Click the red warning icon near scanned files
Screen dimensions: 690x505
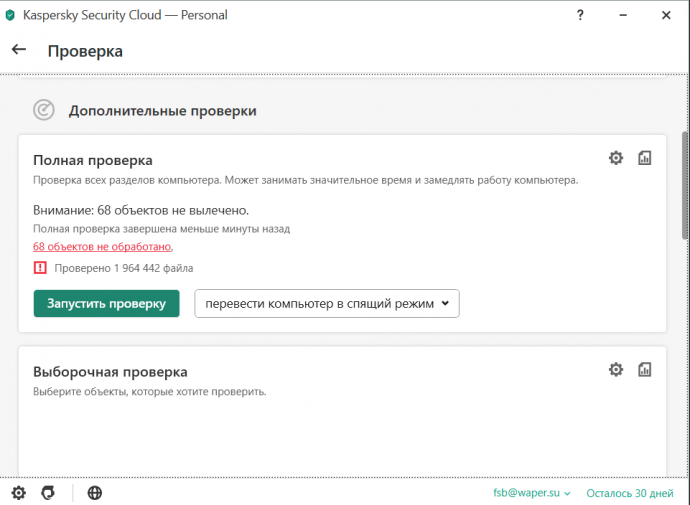pyautogui.click(x=40, y=268)
